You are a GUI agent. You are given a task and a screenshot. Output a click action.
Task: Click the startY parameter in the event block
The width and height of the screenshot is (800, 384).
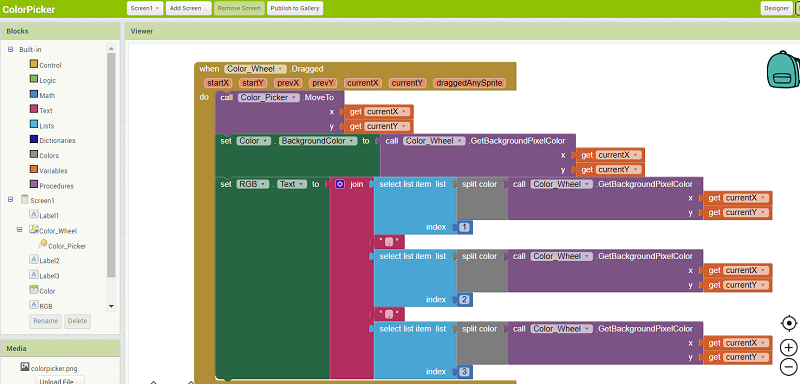click(x=253, y=83)
